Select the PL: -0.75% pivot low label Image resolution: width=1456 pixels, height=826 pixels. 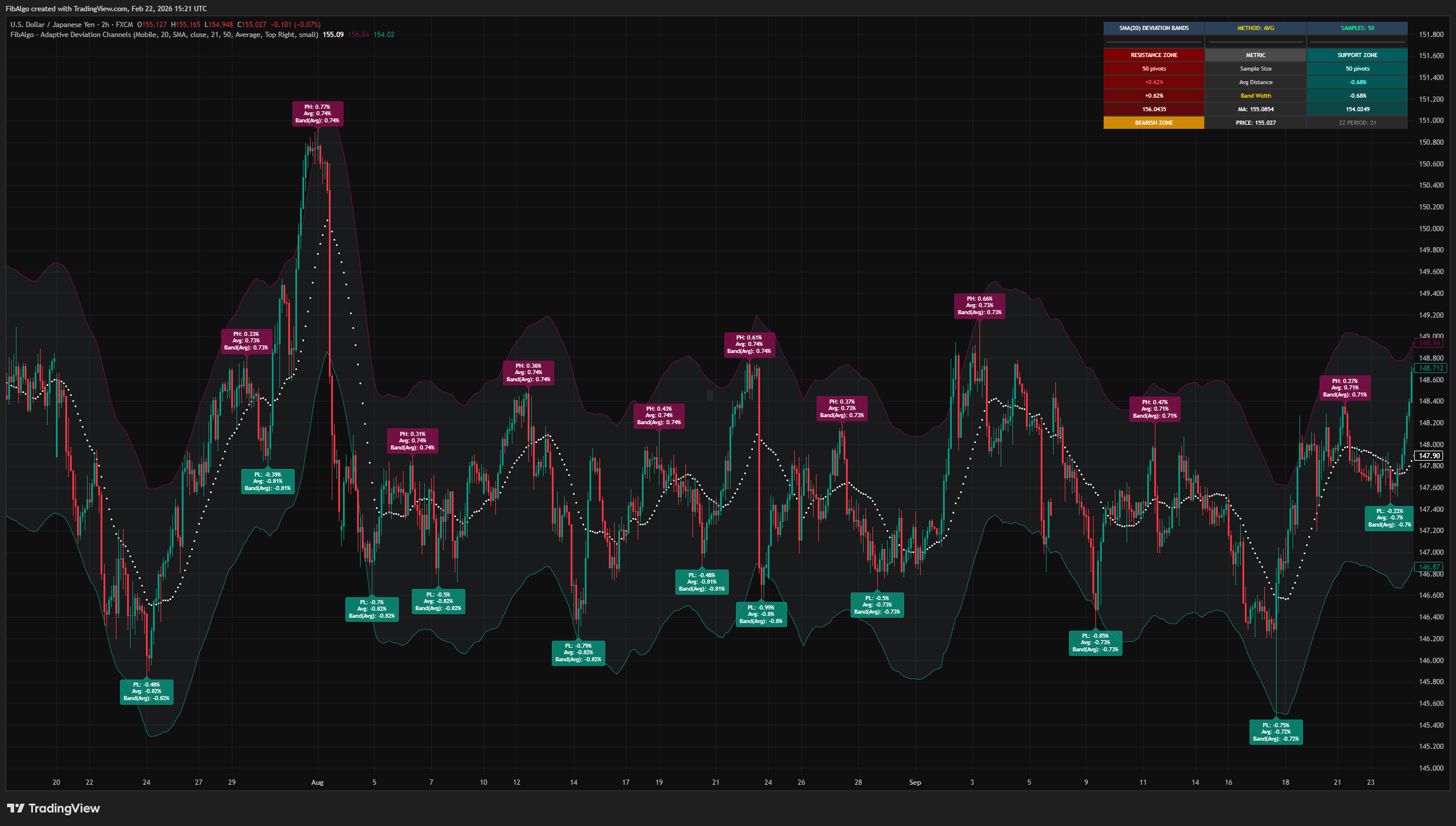[x=1276, y=731]
